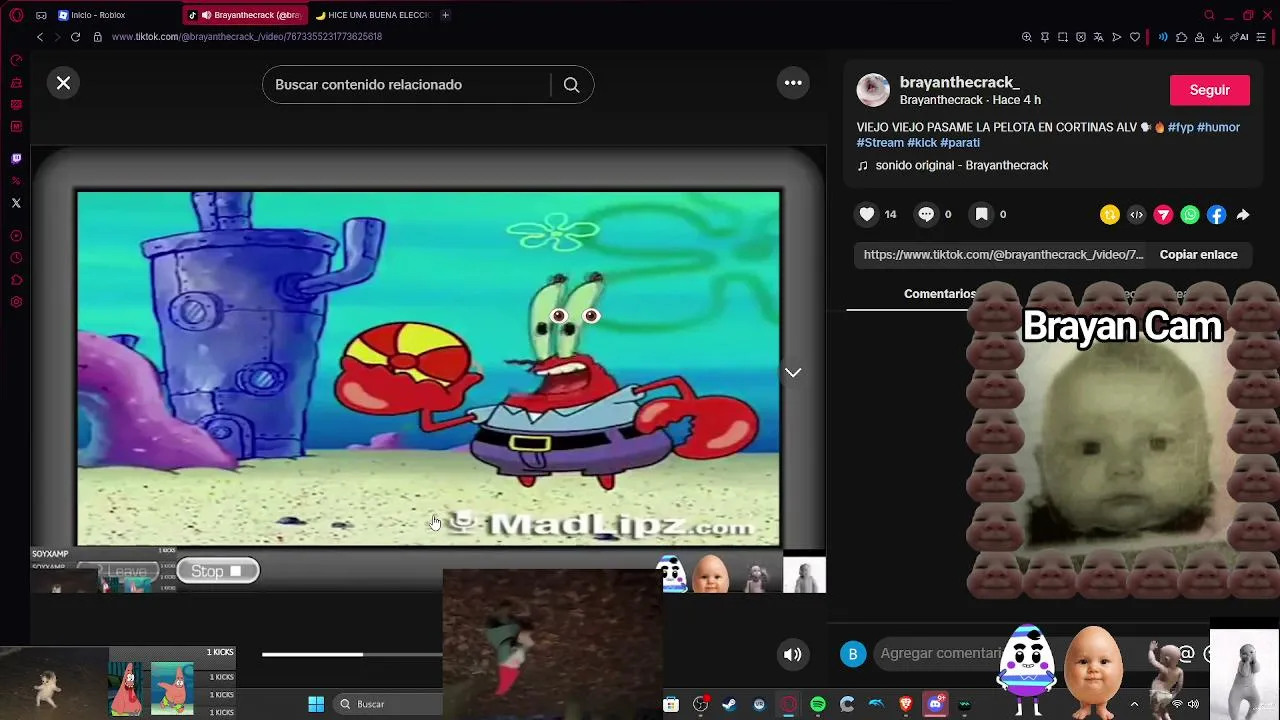Viewport: 1280px width, 720px height.
Task: Go back to the previous page
Action: click(40, 37)
